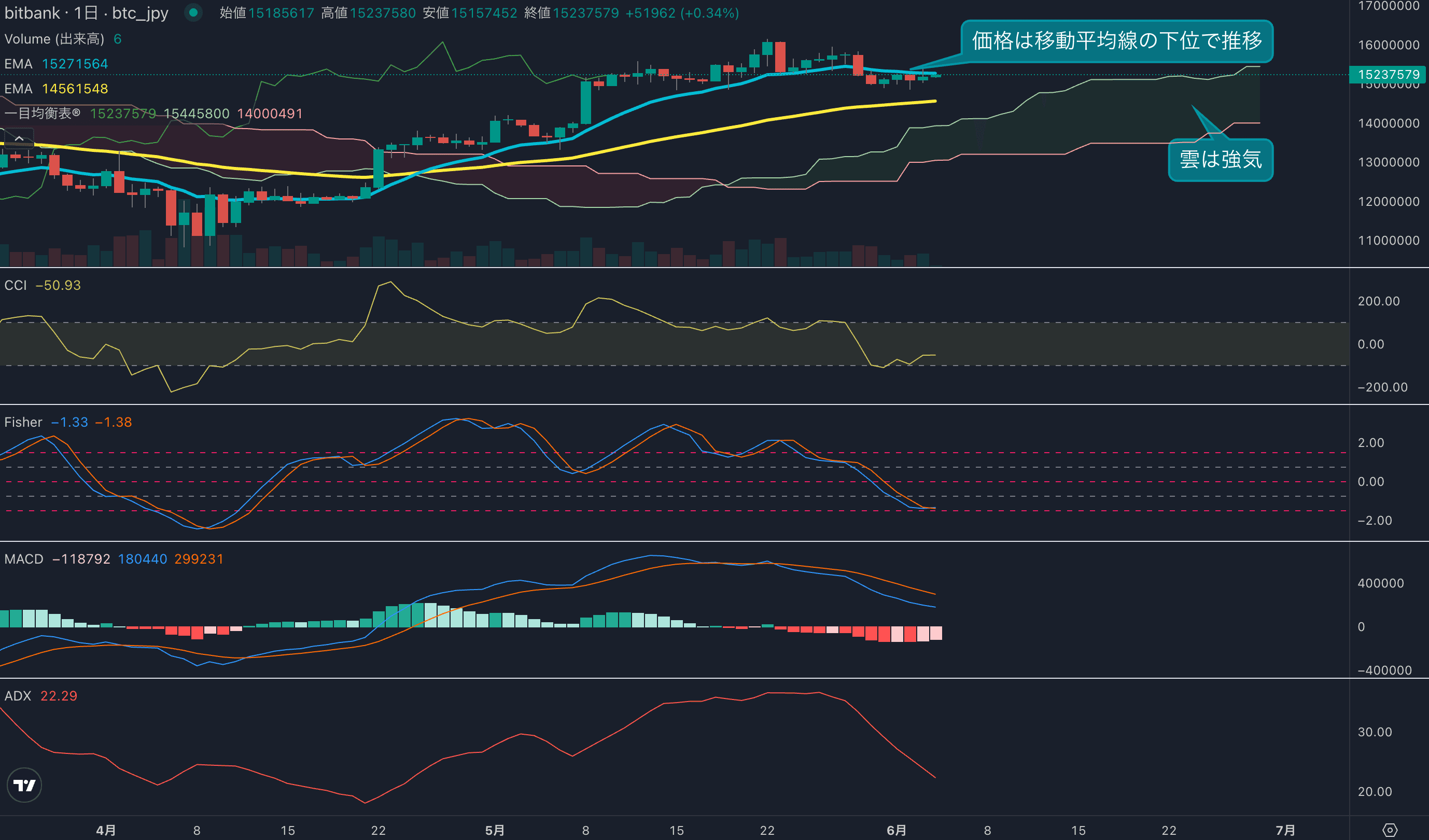The width and height of the screenshot is (1429, 840).
Task: Click the green market status dot
Action: click(x=193, y=12)
